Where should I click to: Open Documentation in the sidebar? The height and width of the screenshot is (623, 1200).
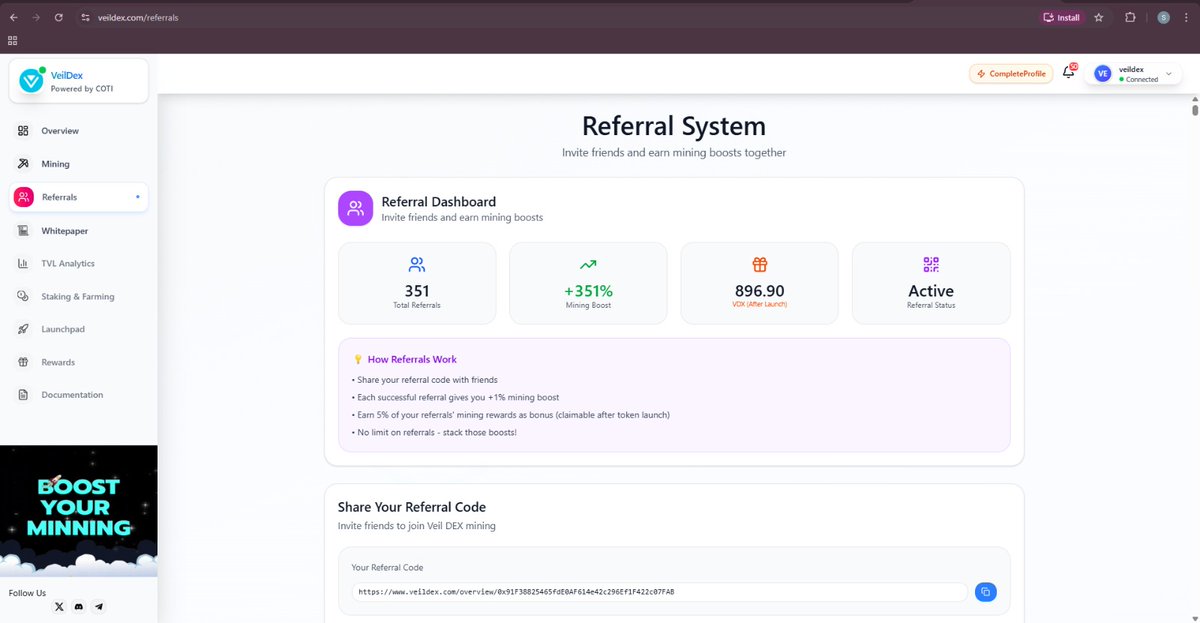coord(79,395)
